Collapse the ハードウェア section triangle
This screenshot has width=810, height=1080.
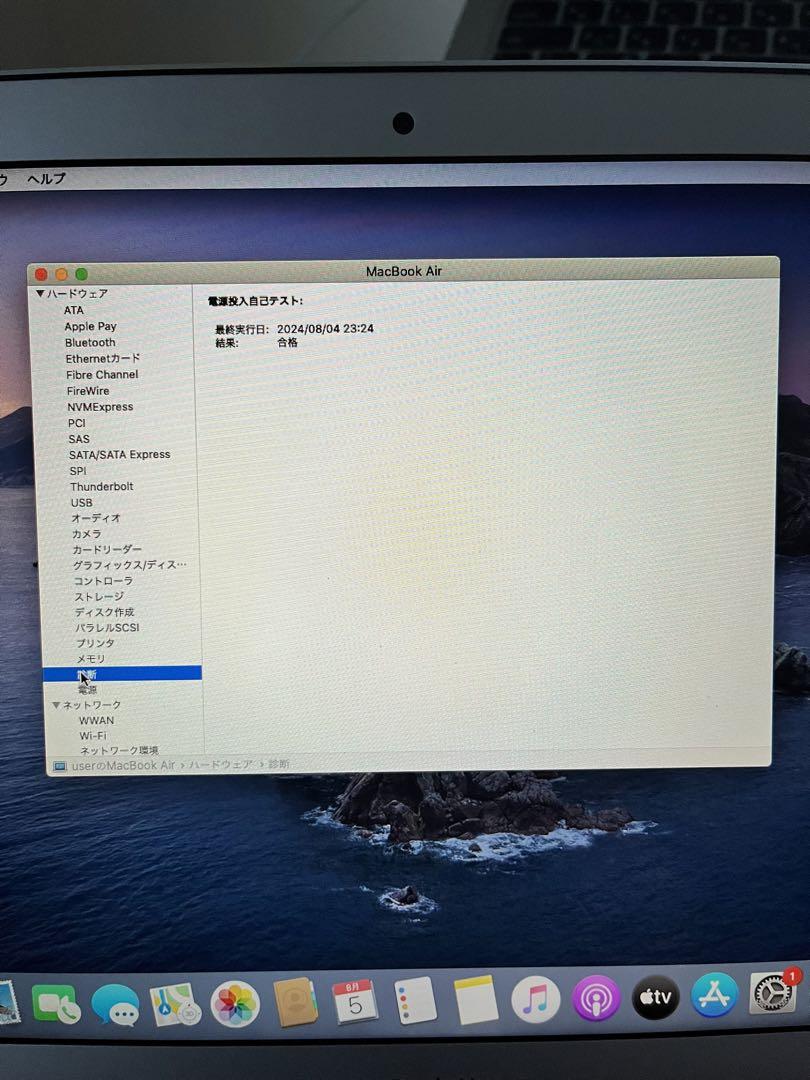[x=40, y=293]
